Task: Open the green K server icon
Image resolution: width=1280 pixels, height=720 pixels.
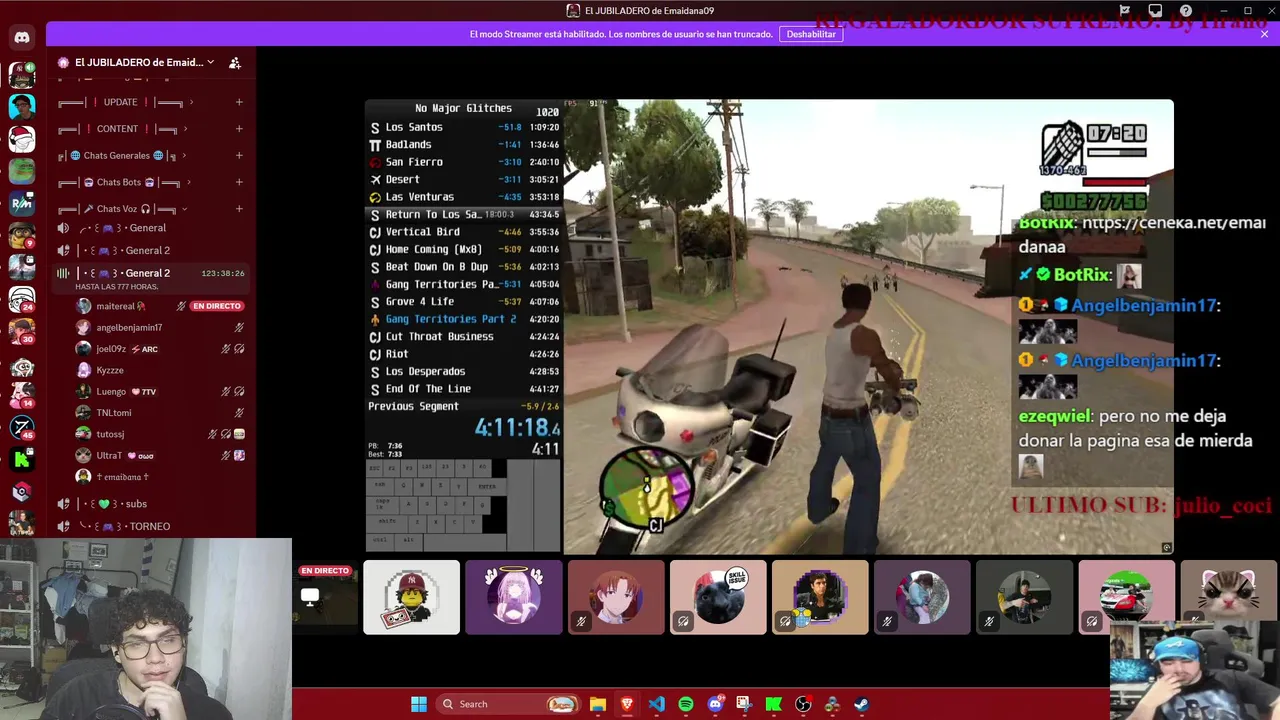Action: click(22, 460)
